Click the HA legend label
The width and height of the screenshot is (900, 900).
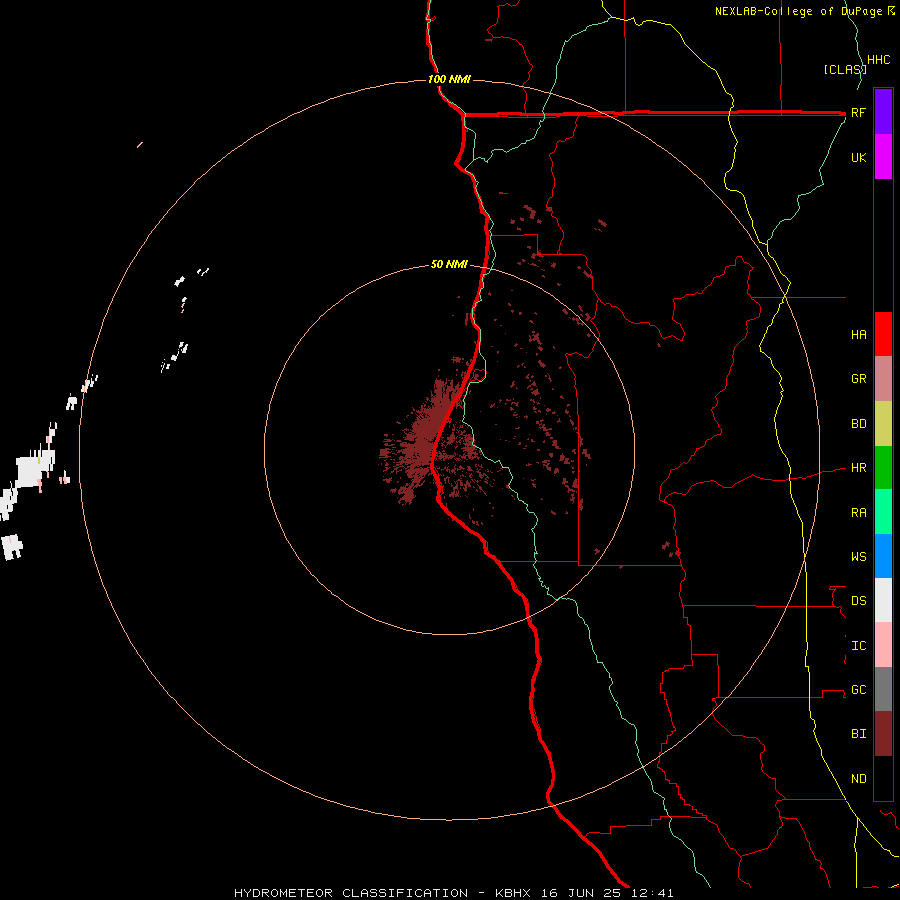tap(858, 334)
